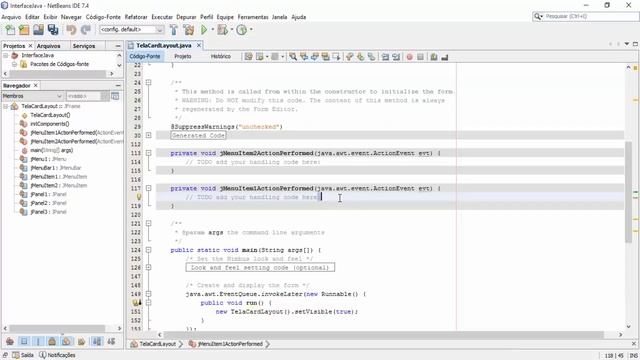Image resolution: width=640 pixels, height=360 pixels.
Task: Open the Ferramentas menu
Action: click(253, 17)
